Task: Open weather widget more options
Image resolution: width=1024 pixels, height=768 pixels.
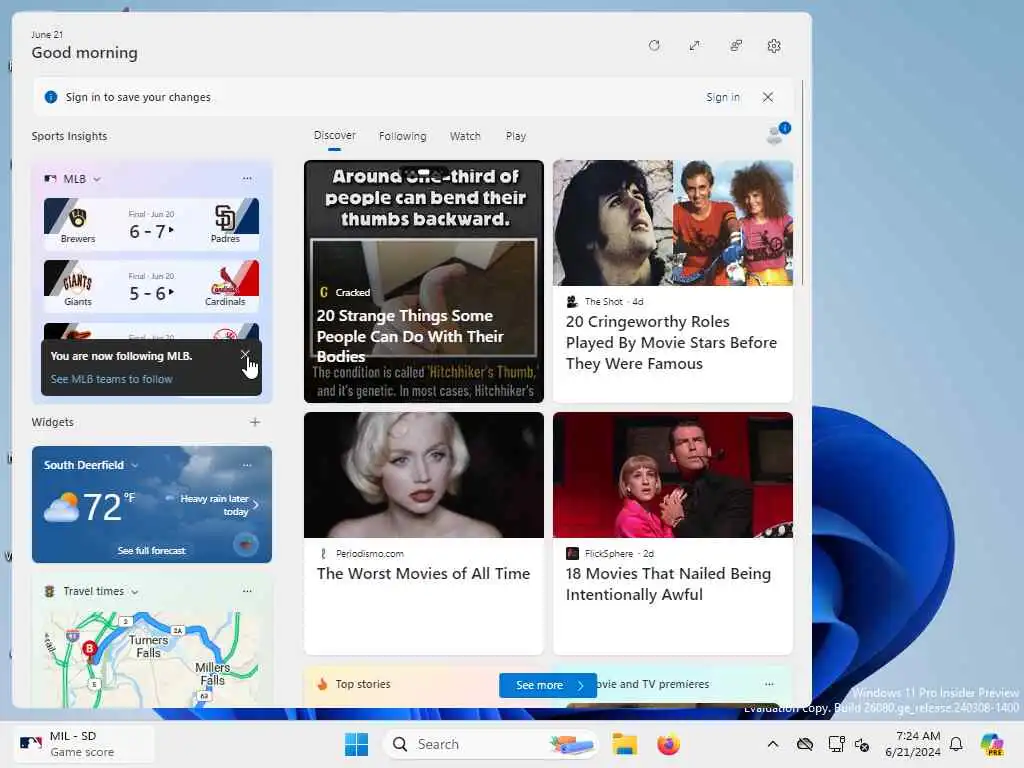Action: pos(247,465)
